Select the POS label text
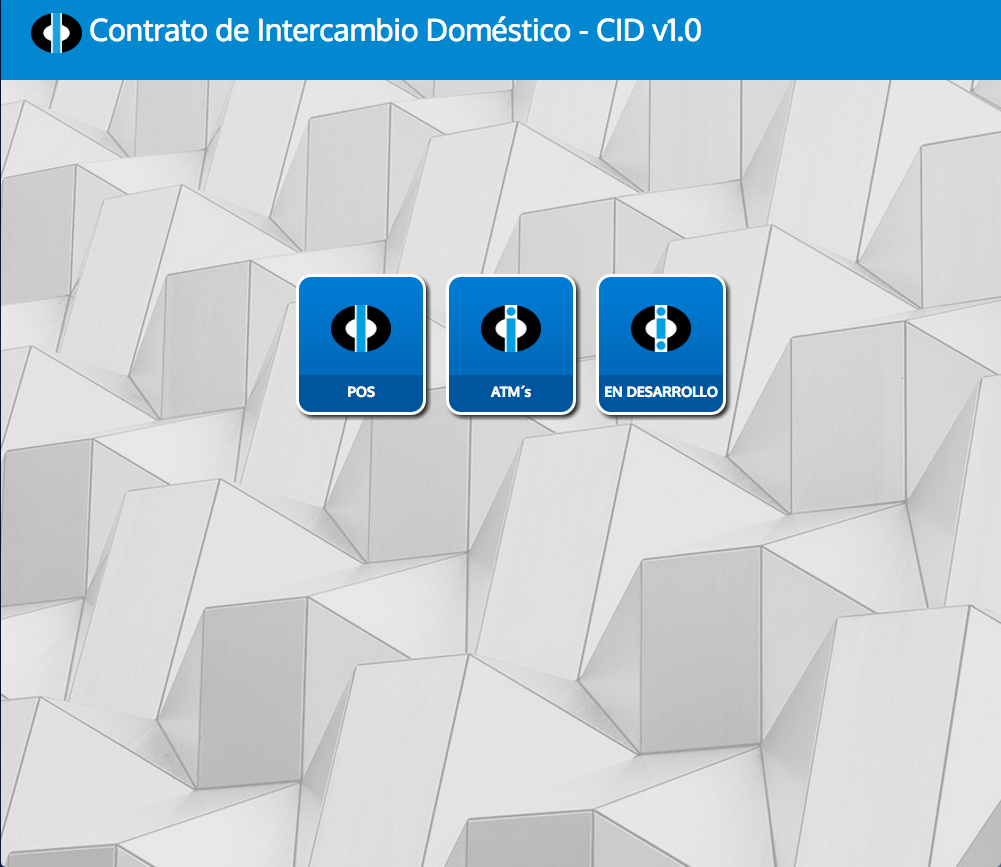The width and height of the screenshot is (1001, 867). [x=361, y=392]
